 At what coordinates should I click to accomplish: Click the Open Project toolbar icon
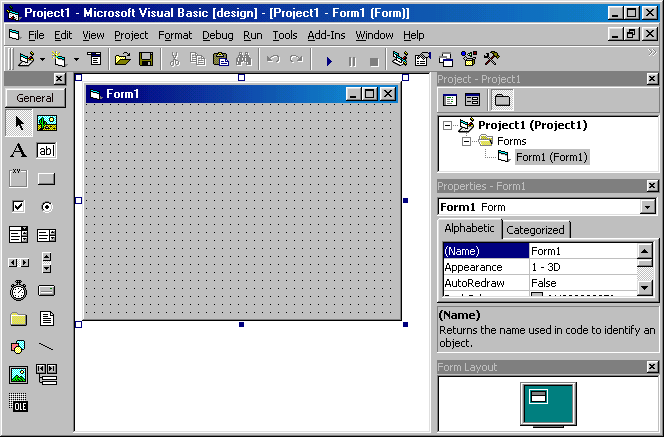123,59
